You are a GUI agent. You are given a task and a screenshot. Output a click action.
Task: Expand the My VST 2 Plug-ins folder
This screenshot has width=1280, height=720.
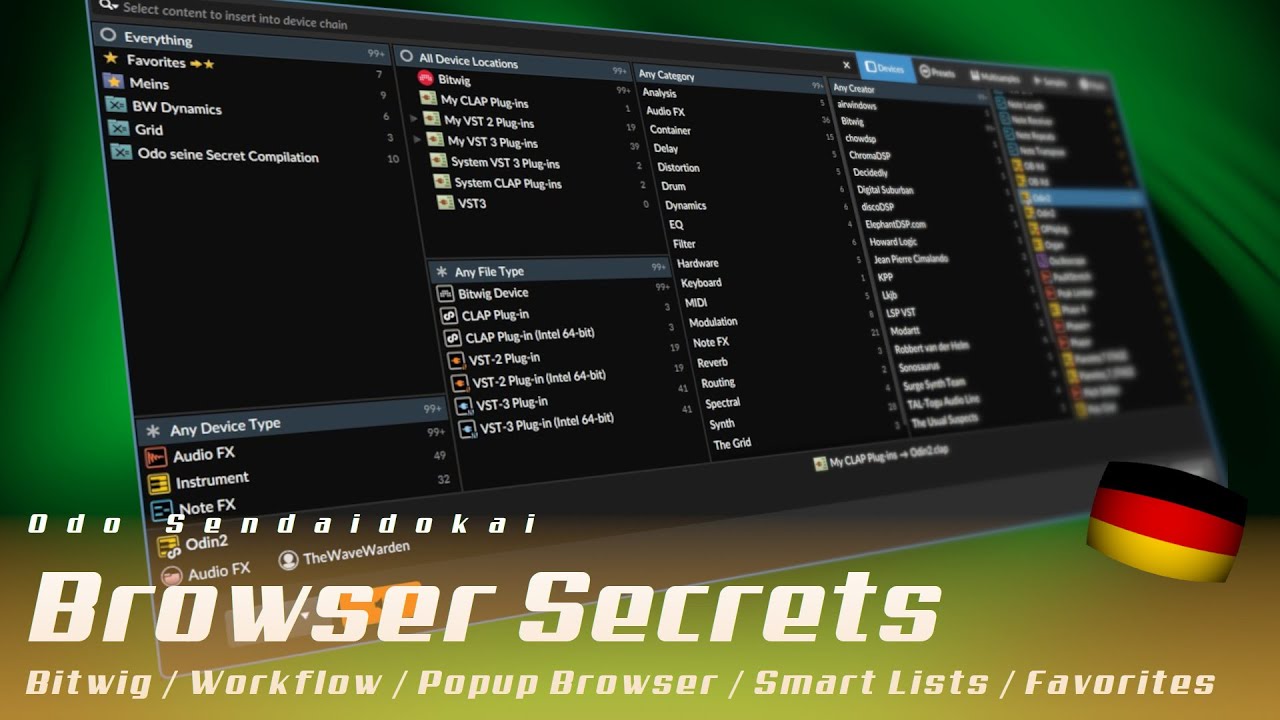(414, 118)
